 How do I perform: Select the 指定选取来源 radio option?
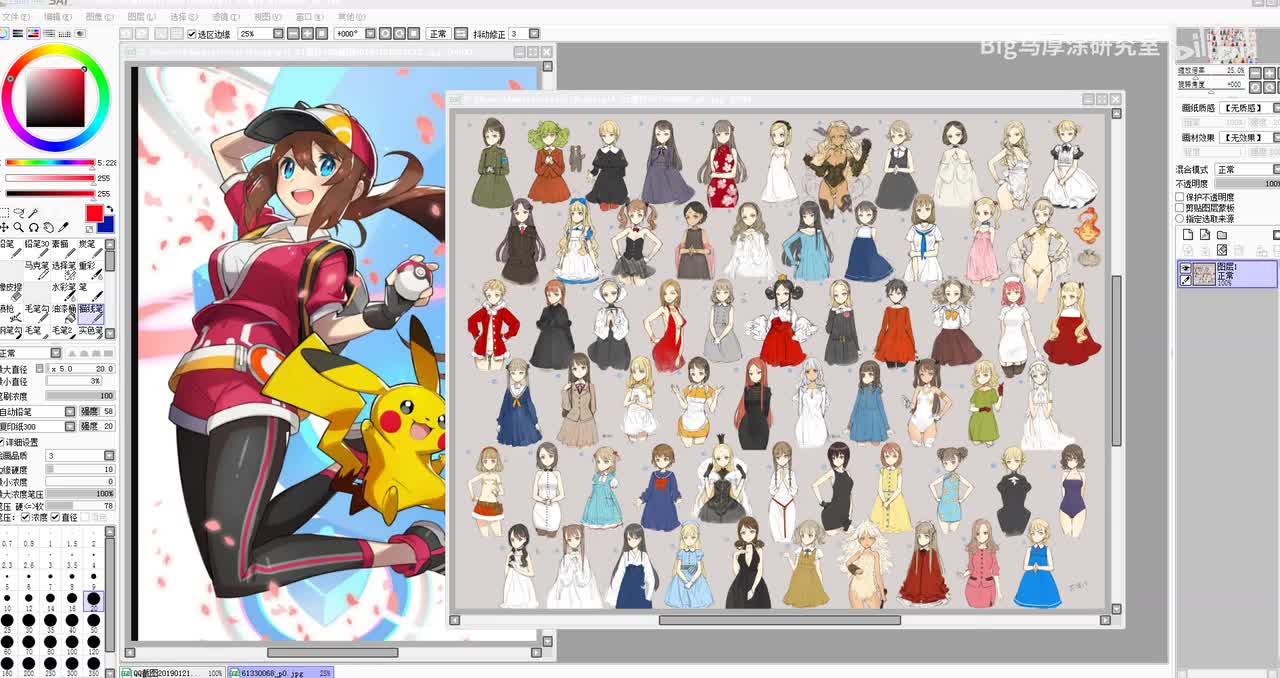tap(1180, 218)
